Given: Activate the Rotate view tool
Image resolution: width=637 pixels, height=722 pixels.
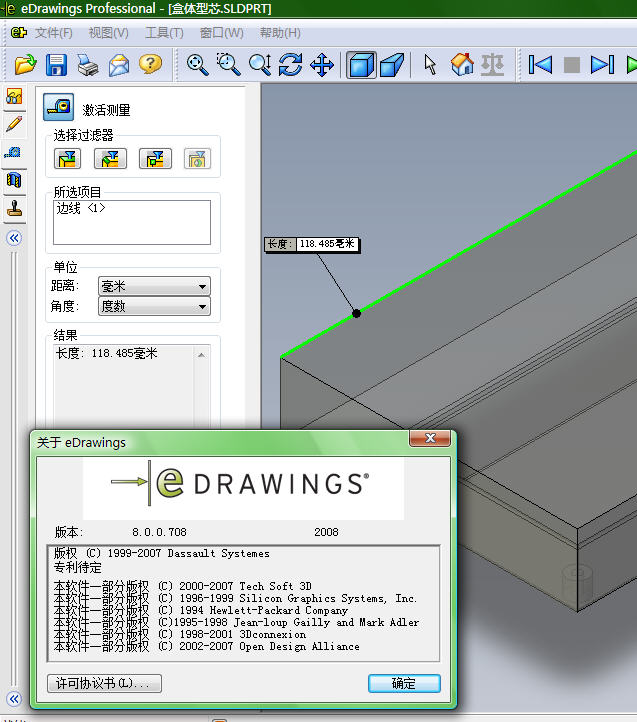Looking at the screenshot, I should pyautogui.click(x=291, y=64).
